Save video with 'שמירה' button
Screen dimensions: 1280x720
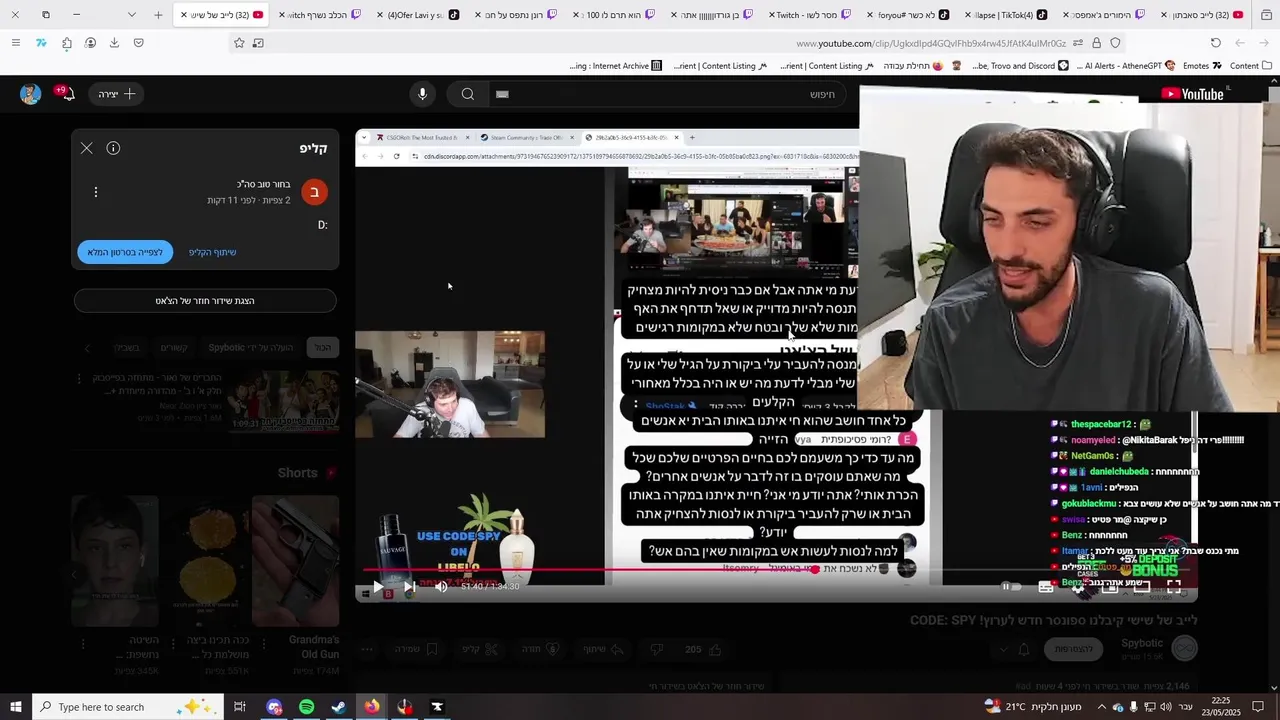tap(417, 649)
